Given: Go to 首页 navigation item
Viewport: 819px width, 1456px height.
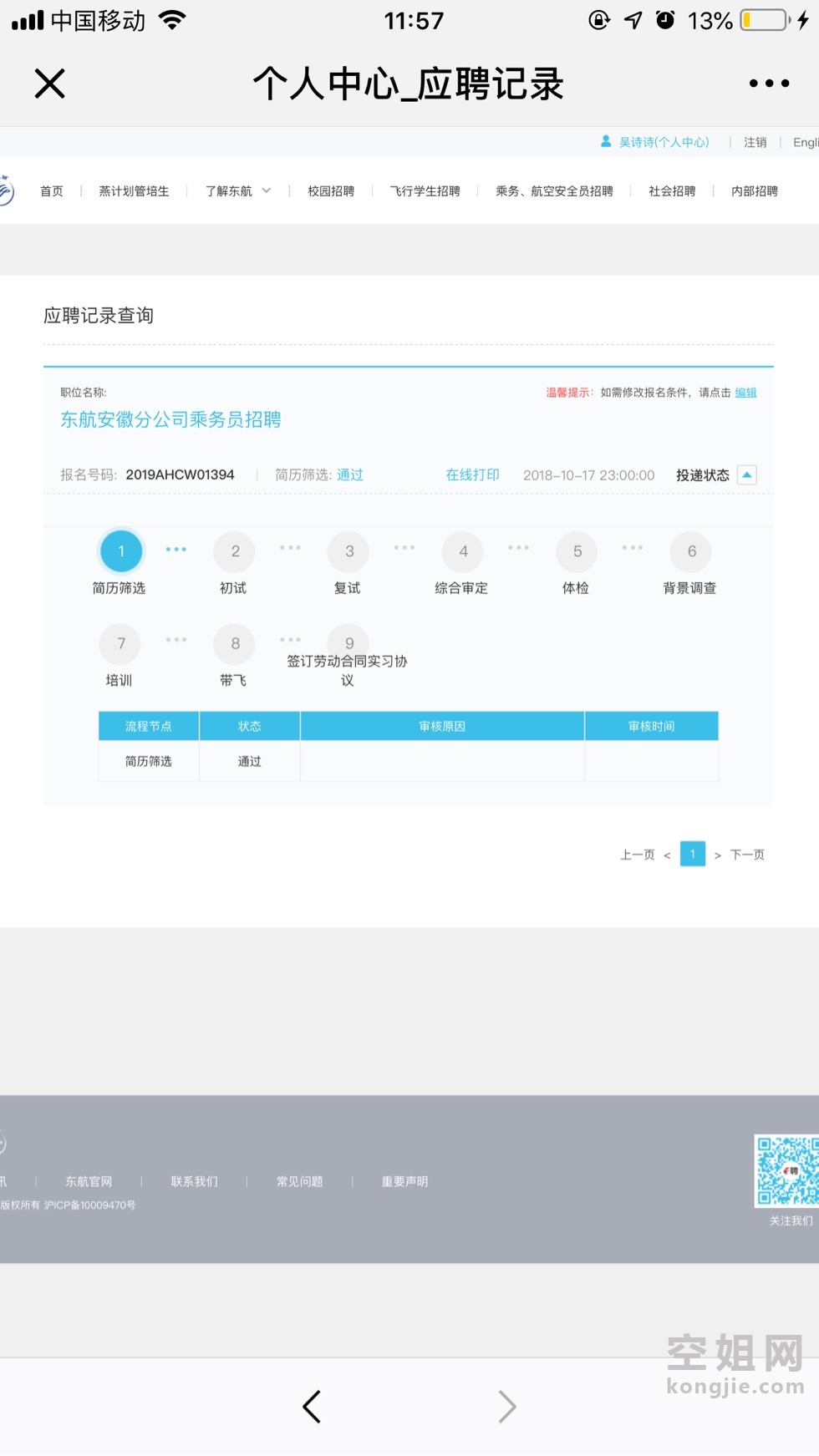Looking at the screenshot, I should 52,191.
